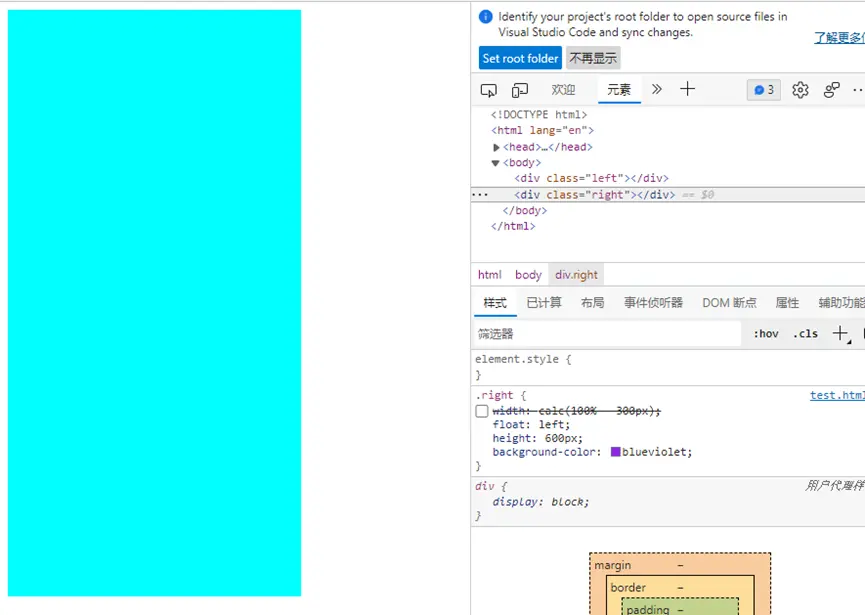This screenshot has height=615, width=865.
Task: Click the .right selector text
Action: pyautogui.click(x=494, y=395)
